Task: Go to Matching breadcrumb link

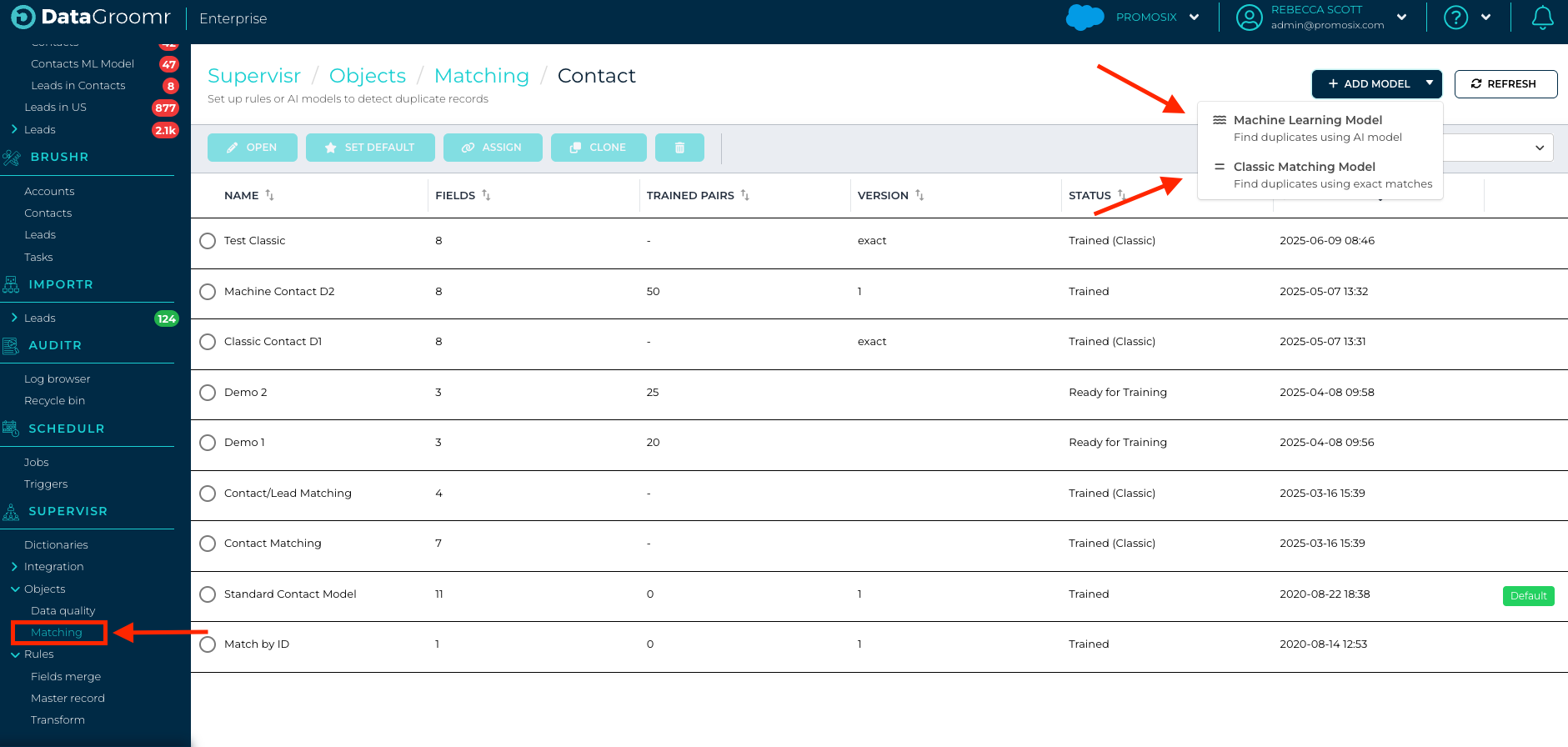Action: [482, 76]
